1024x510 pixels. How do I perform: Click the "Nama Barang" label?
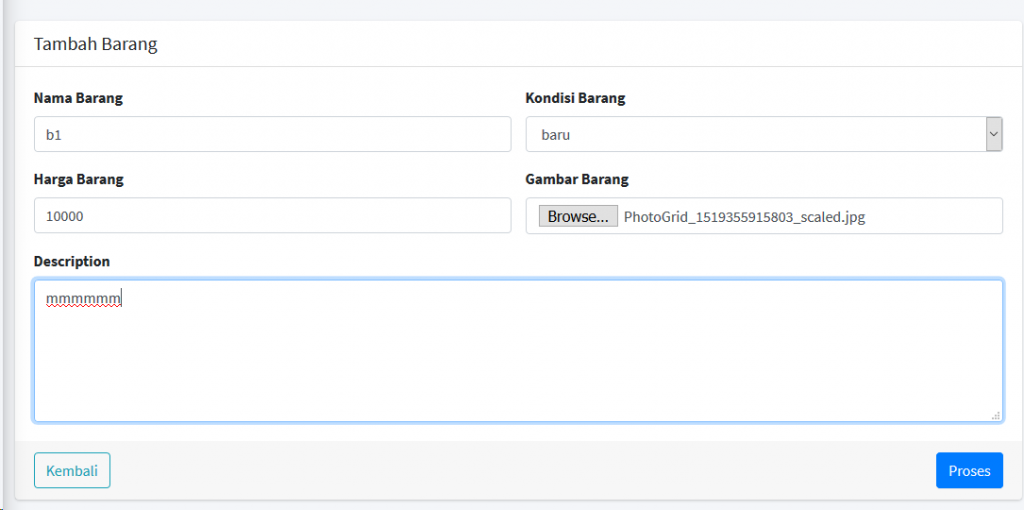click(x=79, y=98)
